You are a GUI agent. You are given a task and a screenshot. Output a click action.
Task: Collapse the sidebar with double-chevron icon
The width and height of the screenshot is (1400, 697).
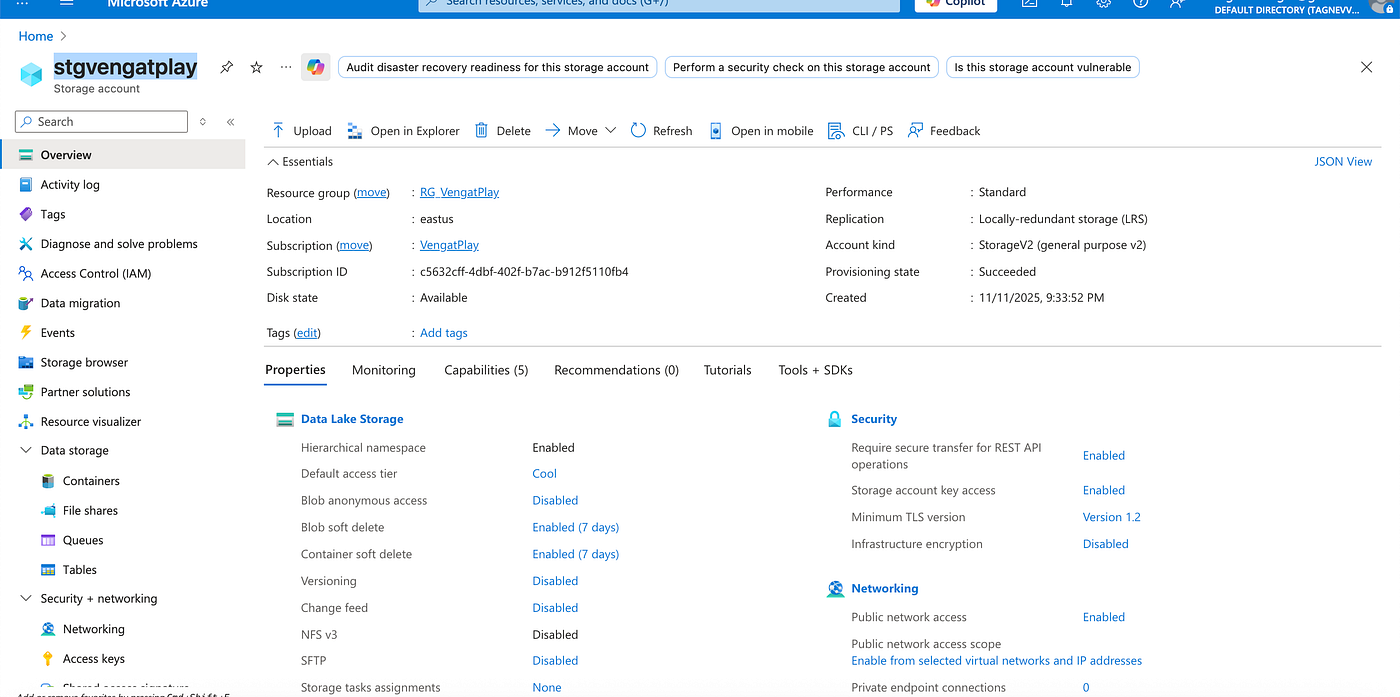230,121
